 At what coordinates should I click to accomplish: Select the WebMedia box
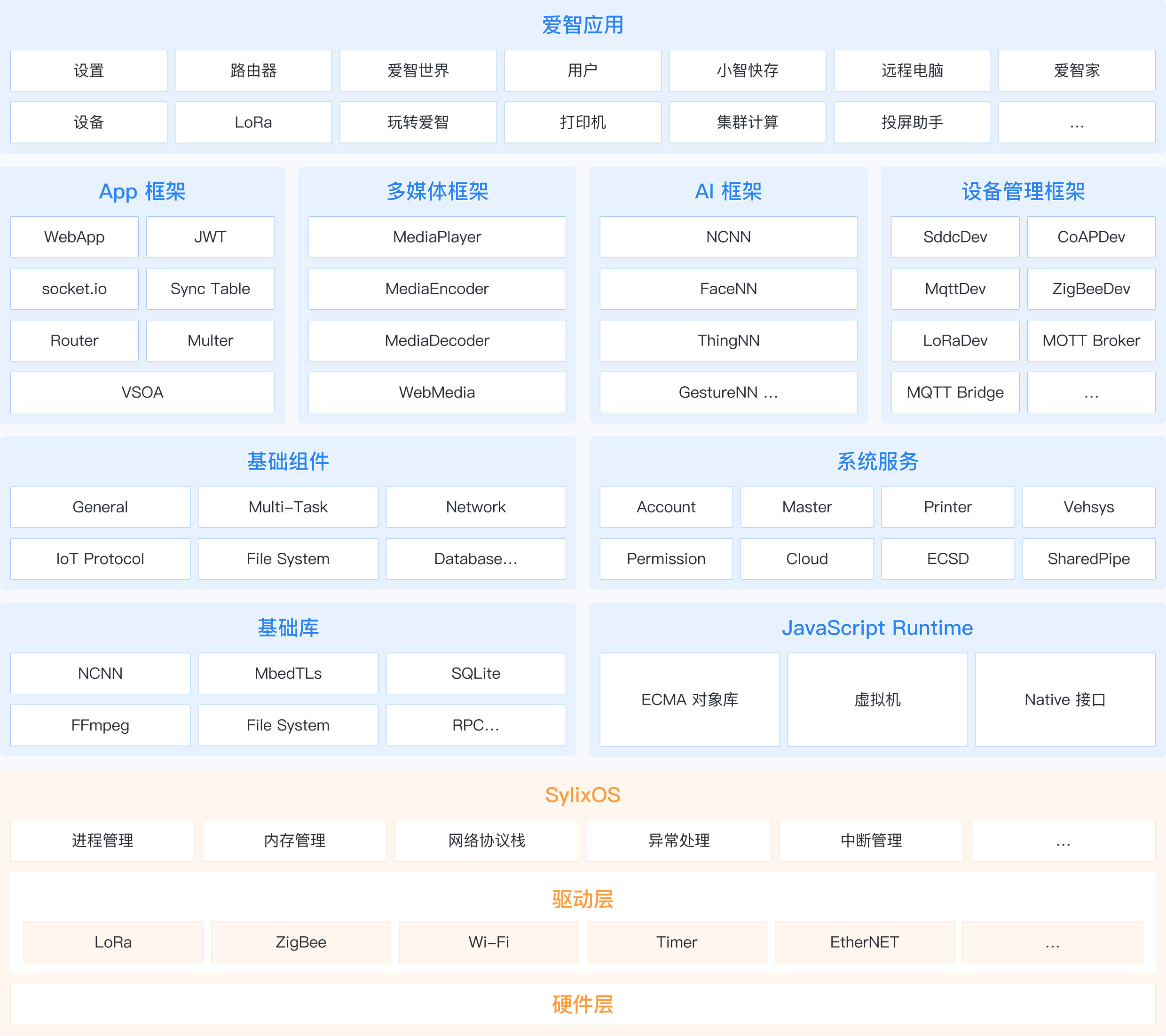point(437,393)
